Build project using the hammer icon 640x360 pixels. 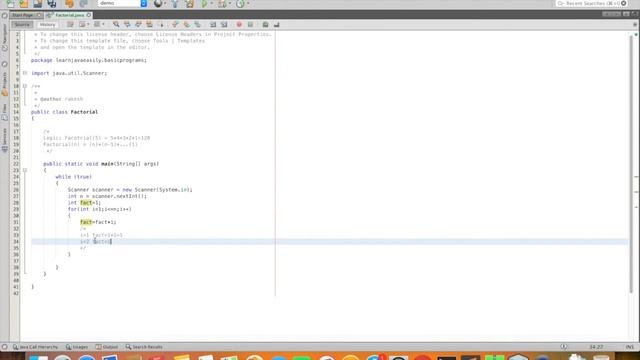175,4
